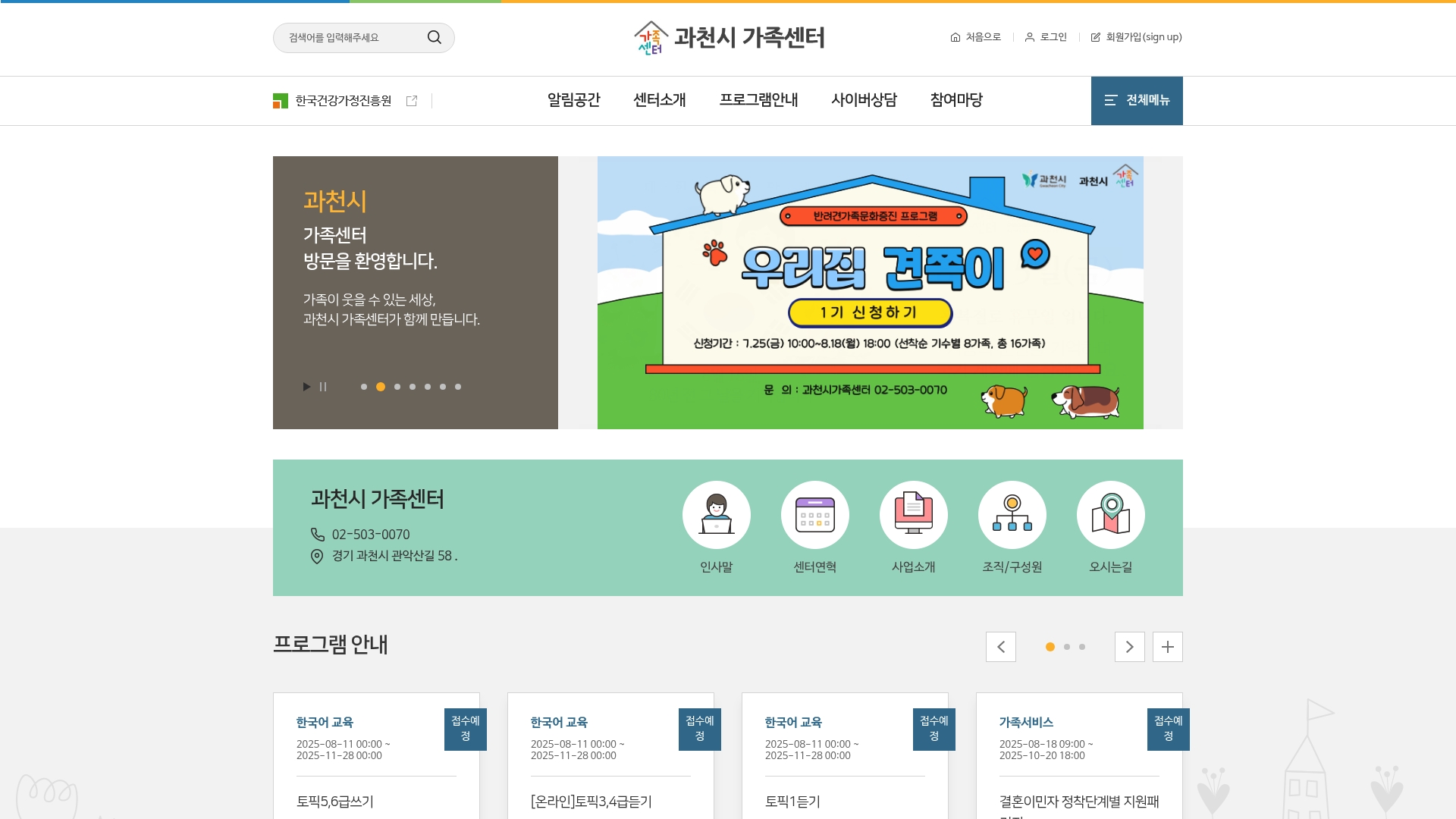Viewport: 1456px width, 819px height.
Task: Click the 1기 신청하기 banner button
Action: 870,312
